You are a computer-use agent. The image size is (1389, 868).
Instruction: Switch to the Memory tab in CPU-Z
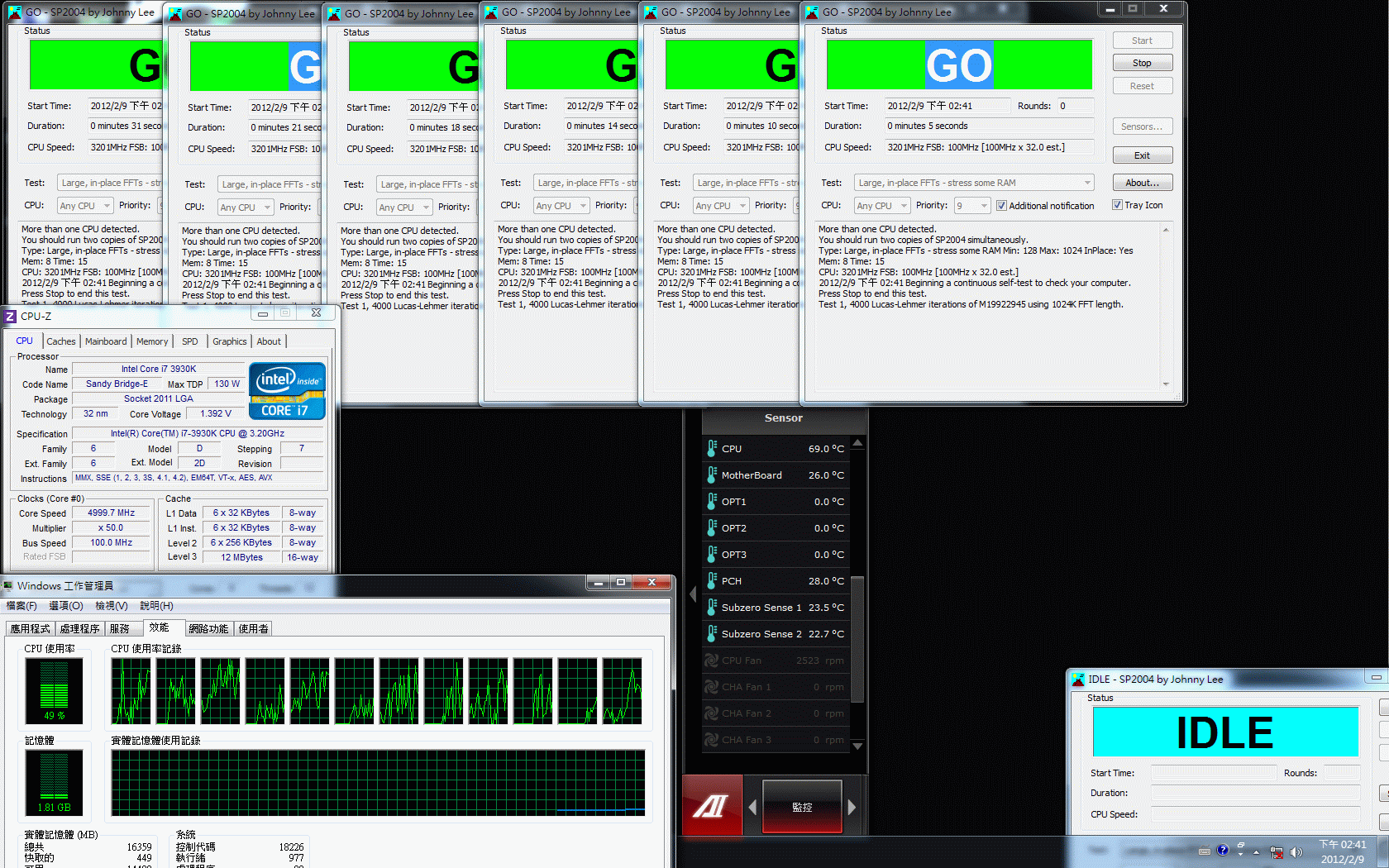coord(152,341)
